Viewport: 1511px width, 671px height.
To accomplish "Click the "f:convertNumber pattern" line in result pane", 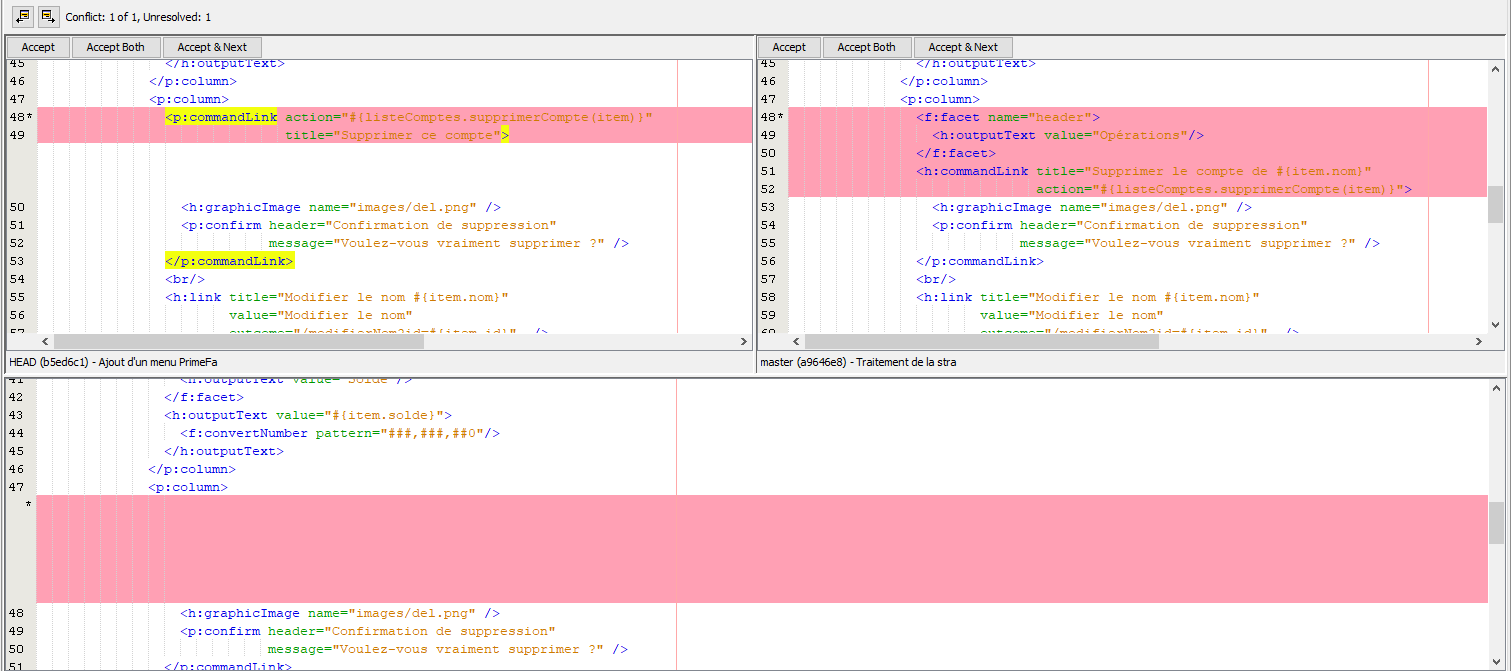I will pyautogui.click(x=340, y=433).
